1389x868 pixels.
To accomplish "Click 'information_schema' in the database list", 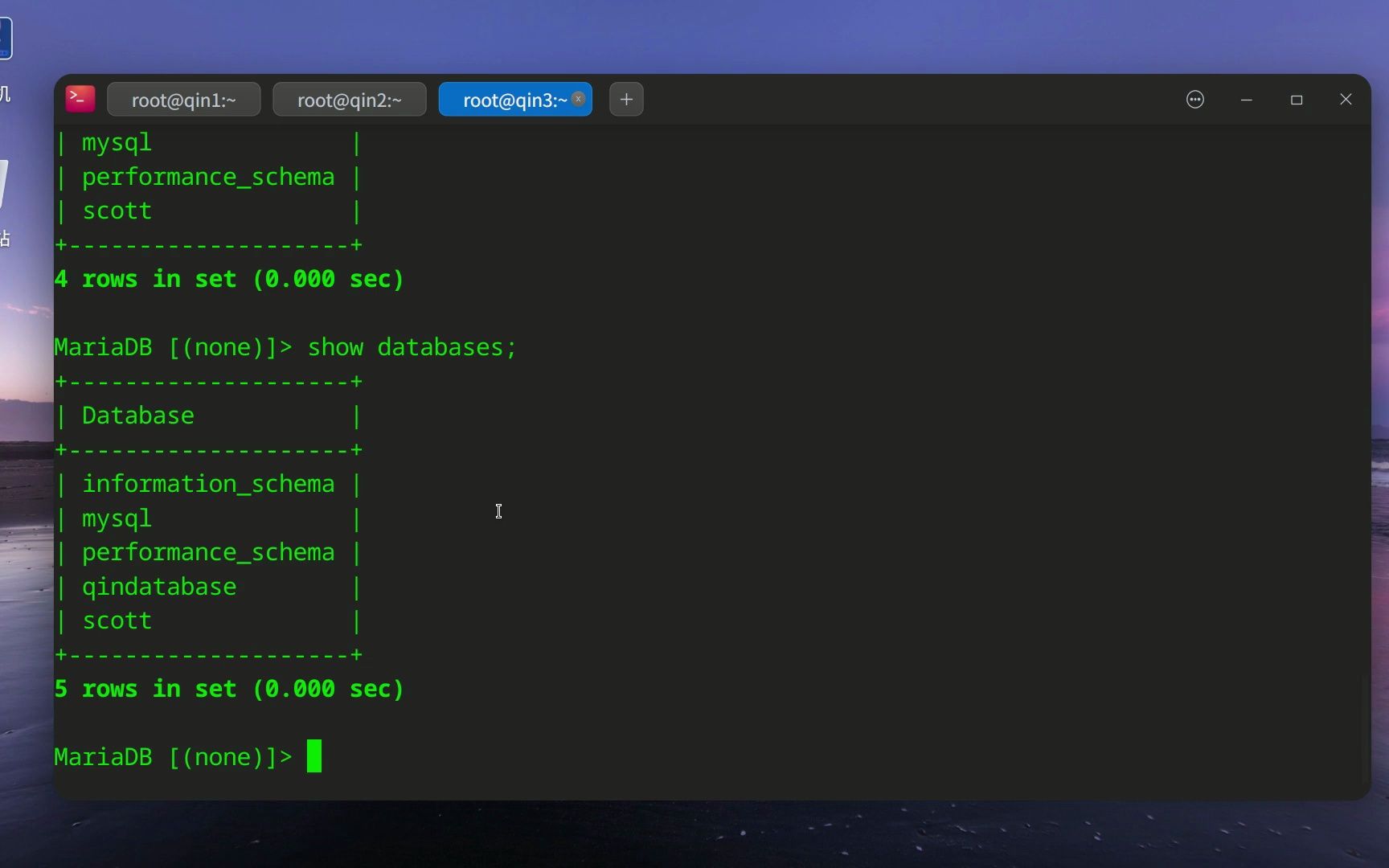I will [x=208, y=484].
